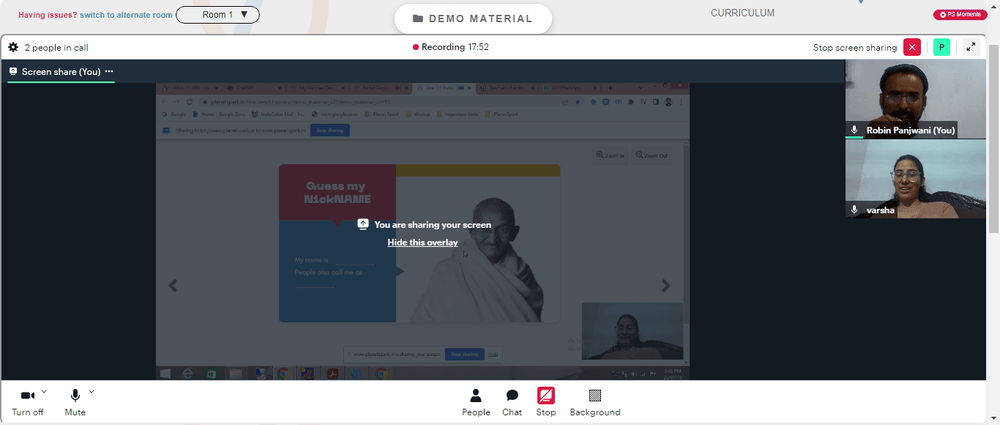Expand microphone options chevron
1000x425 pixels.
coord(91,391)
